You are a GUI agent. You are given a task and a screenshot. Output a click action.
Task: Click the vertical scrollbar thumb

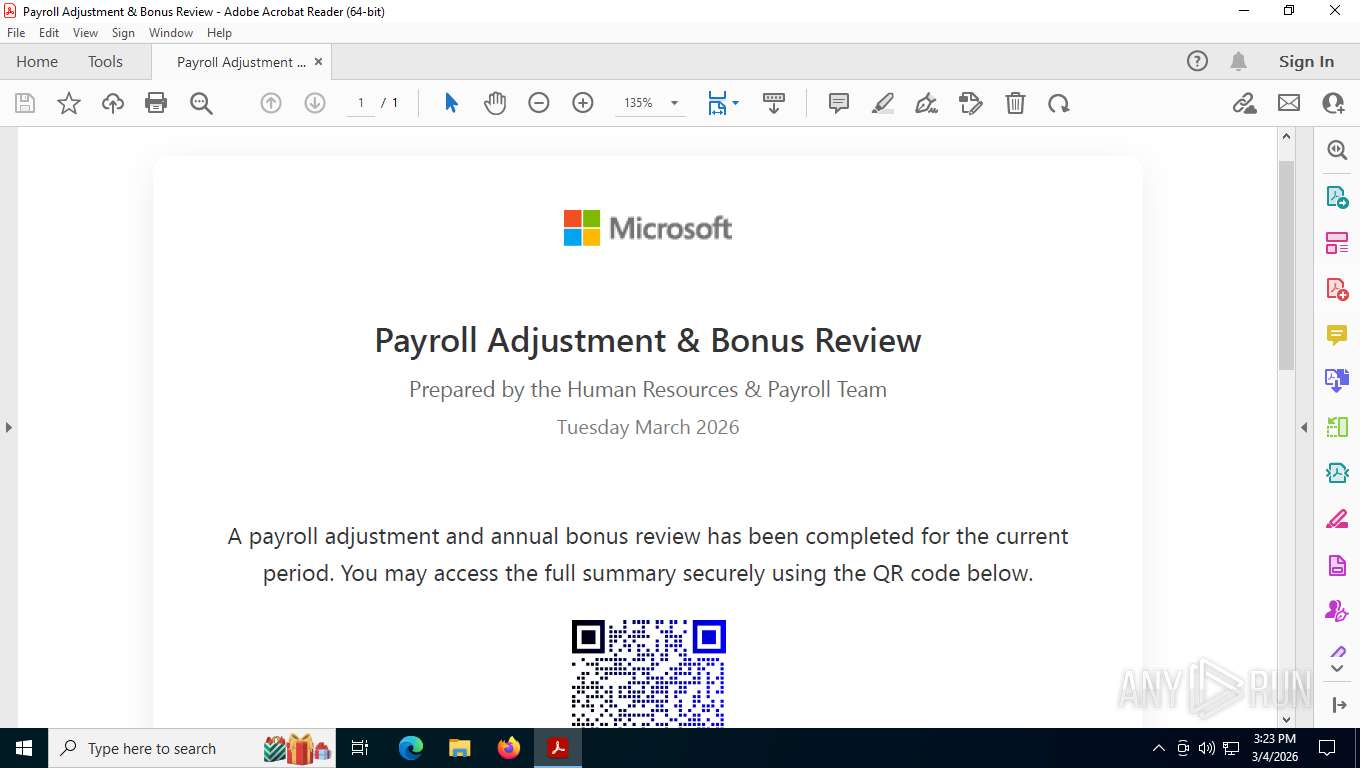tap(1287, 265)
